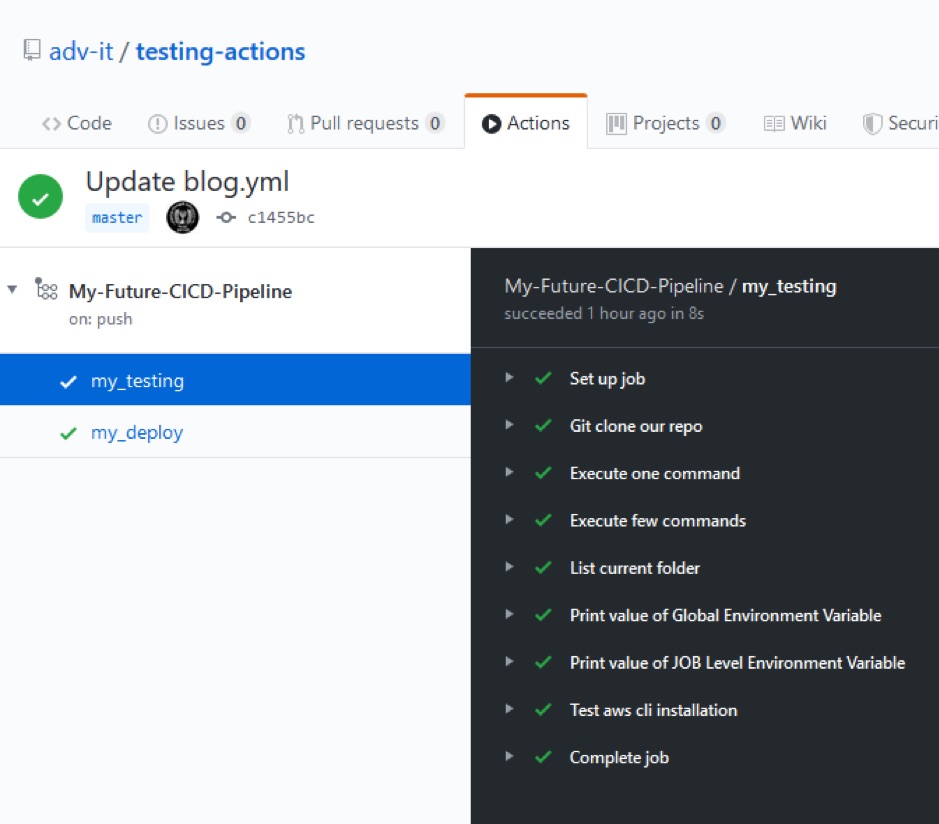
Task: Click the commit hash icon beside c1455bc
Action: 226,217
